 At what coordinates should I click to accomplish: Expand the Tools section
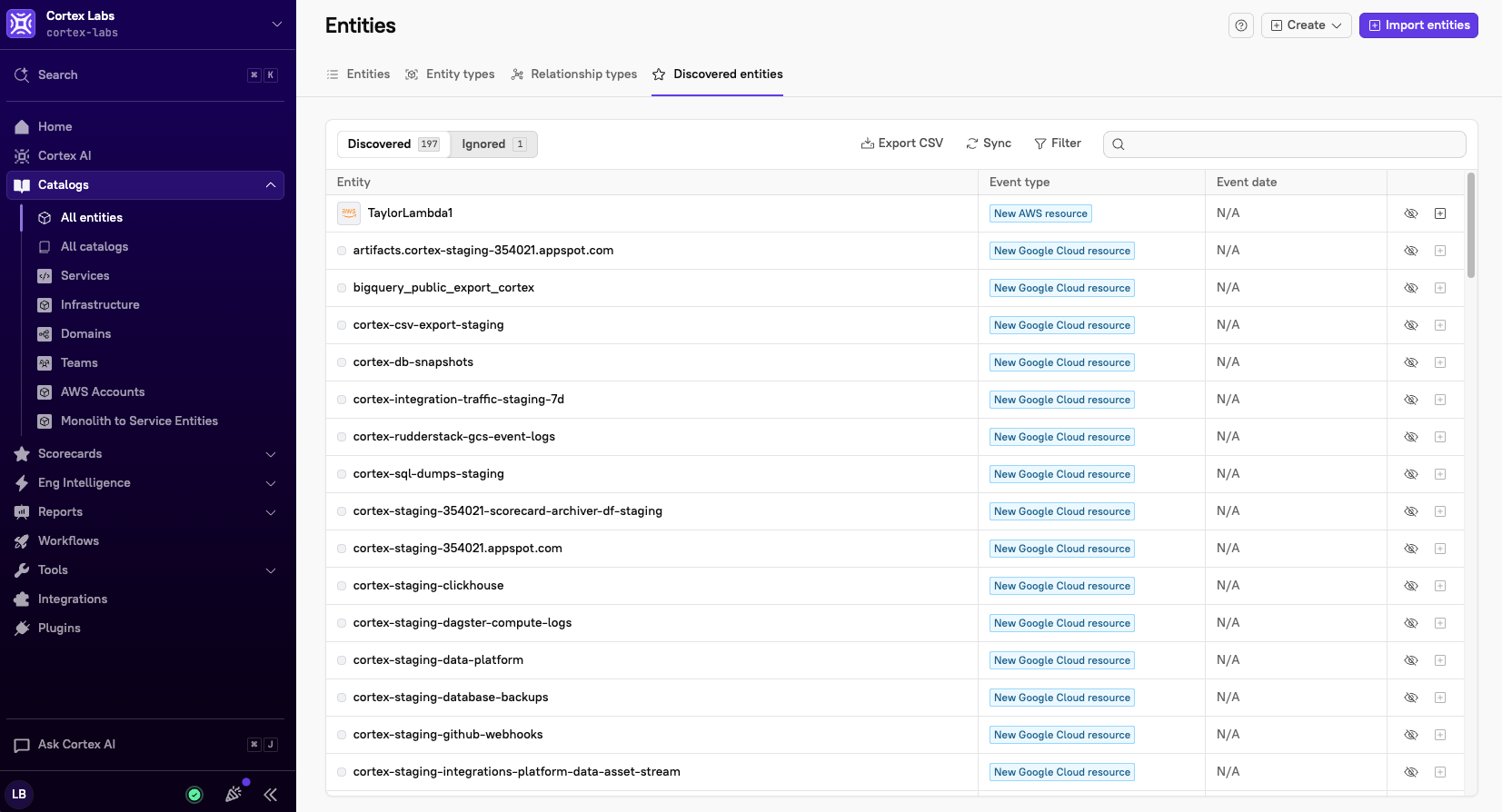(x=271, y=570)
